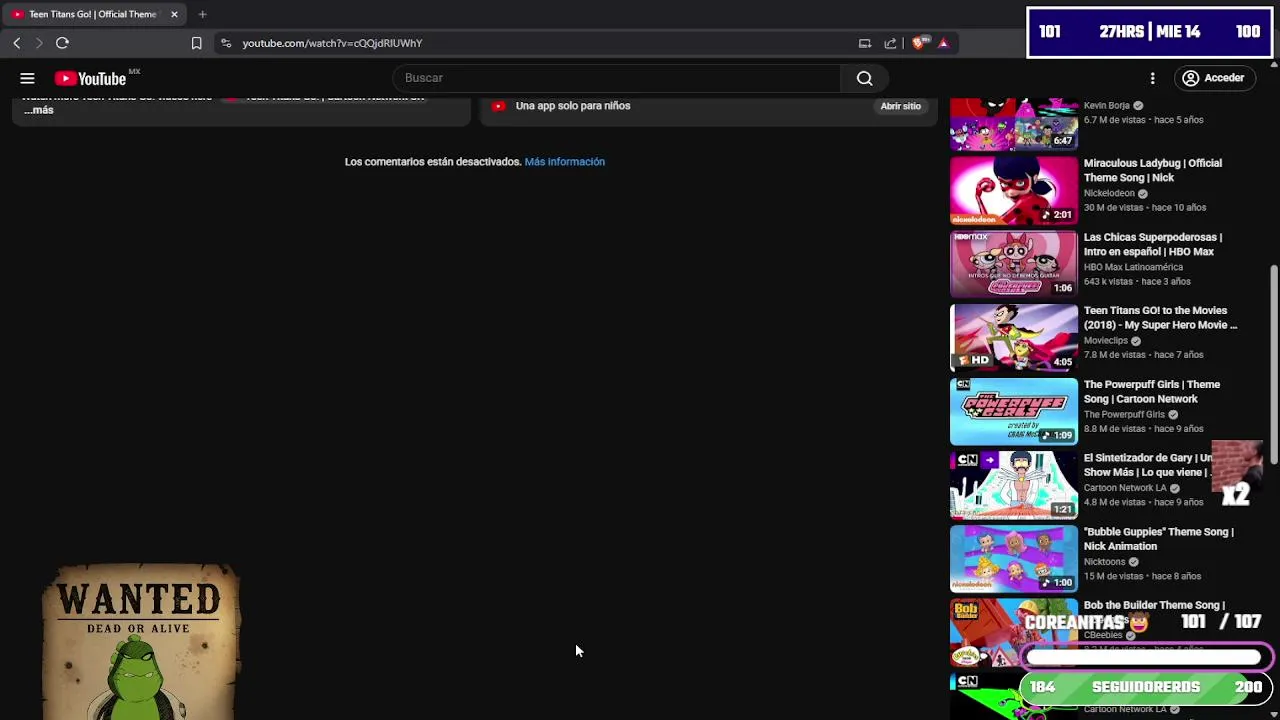Open the Kevin Borja video thumbnail
The width and height of the screenshot is (1280, 720).
tap(1014, 124)
